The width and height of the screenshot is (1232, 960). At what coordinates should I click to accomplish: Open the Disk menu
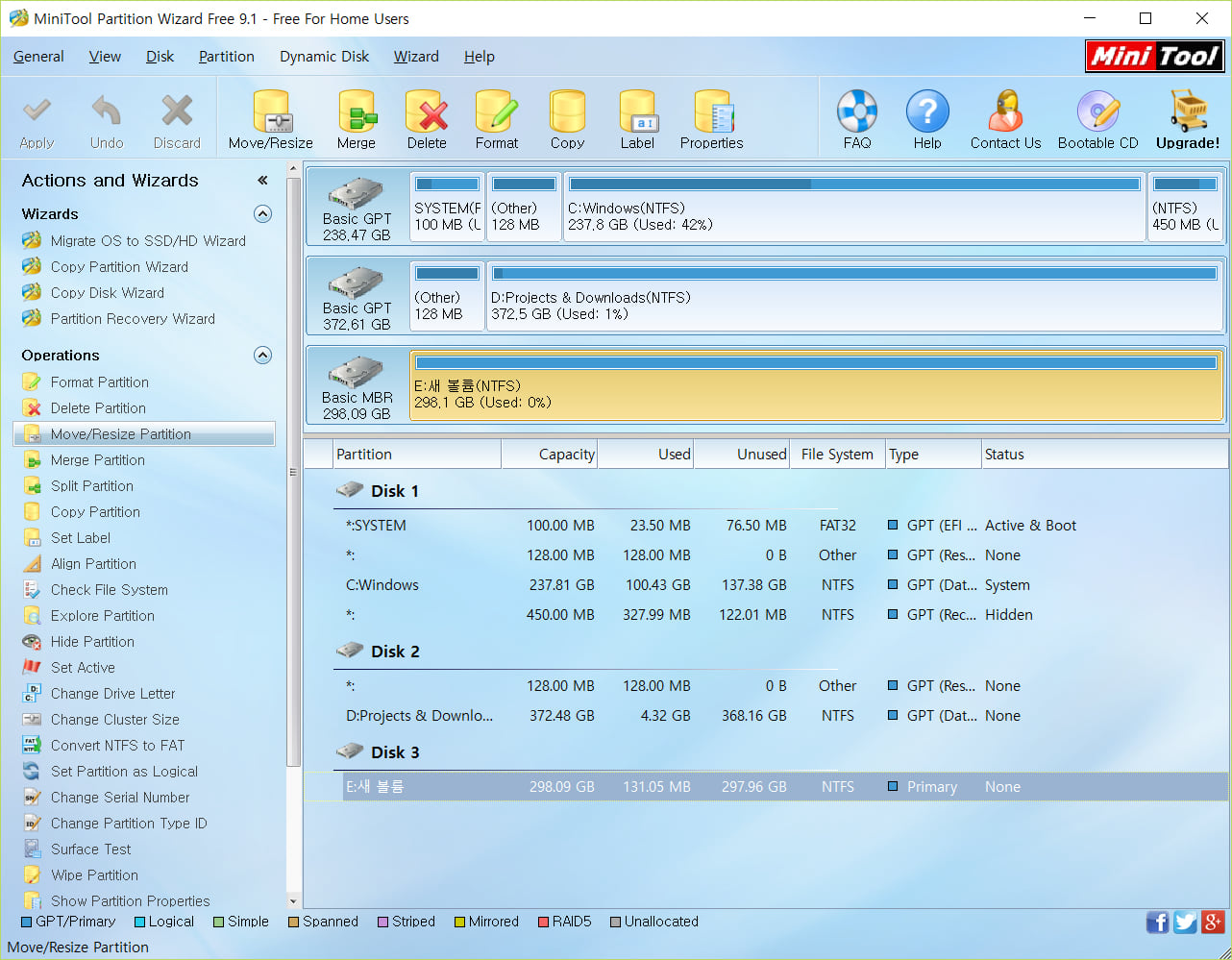click(160, 57)
